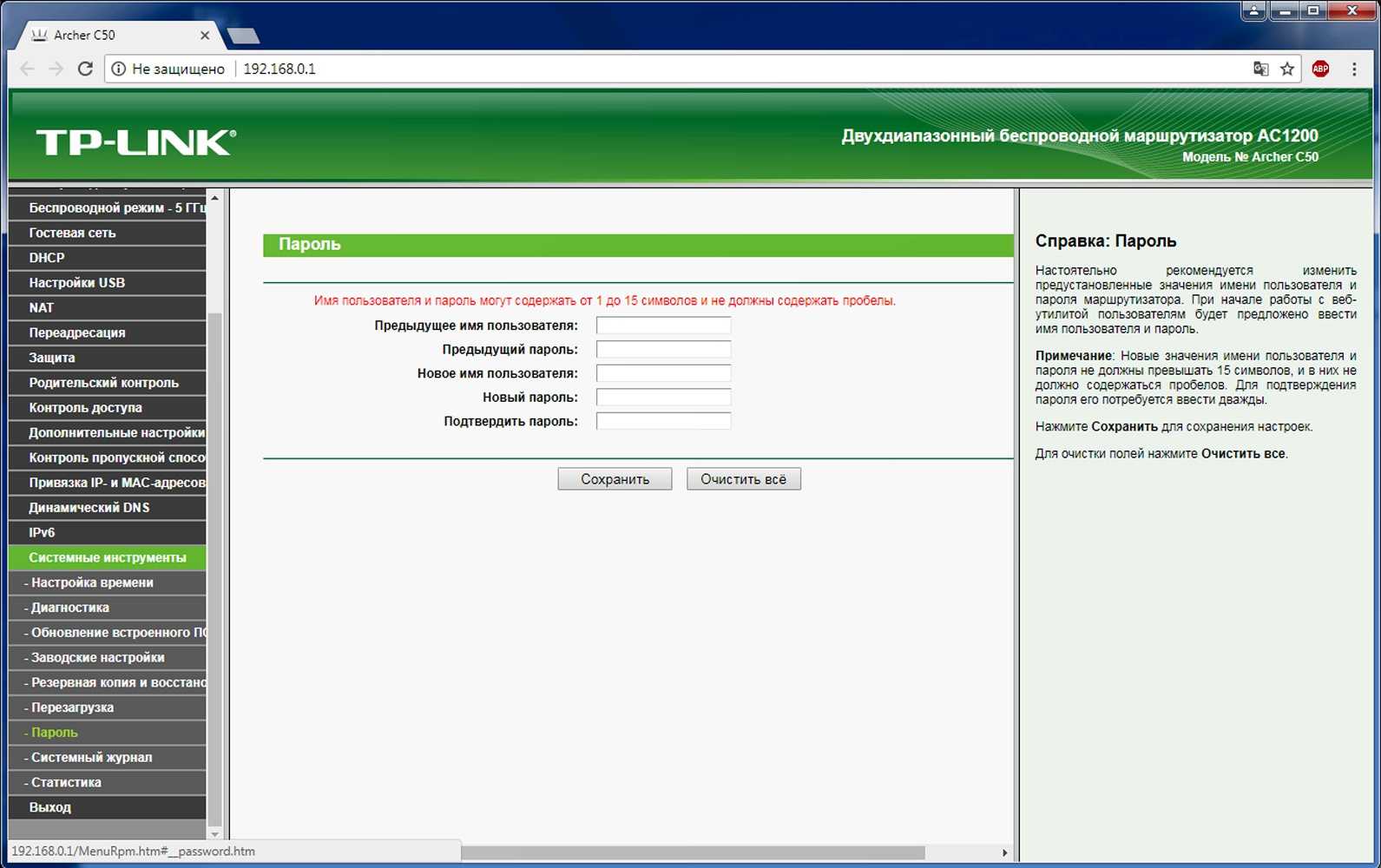Open Беспроводной режим - 5 ГГц menu

click(107, 207)
